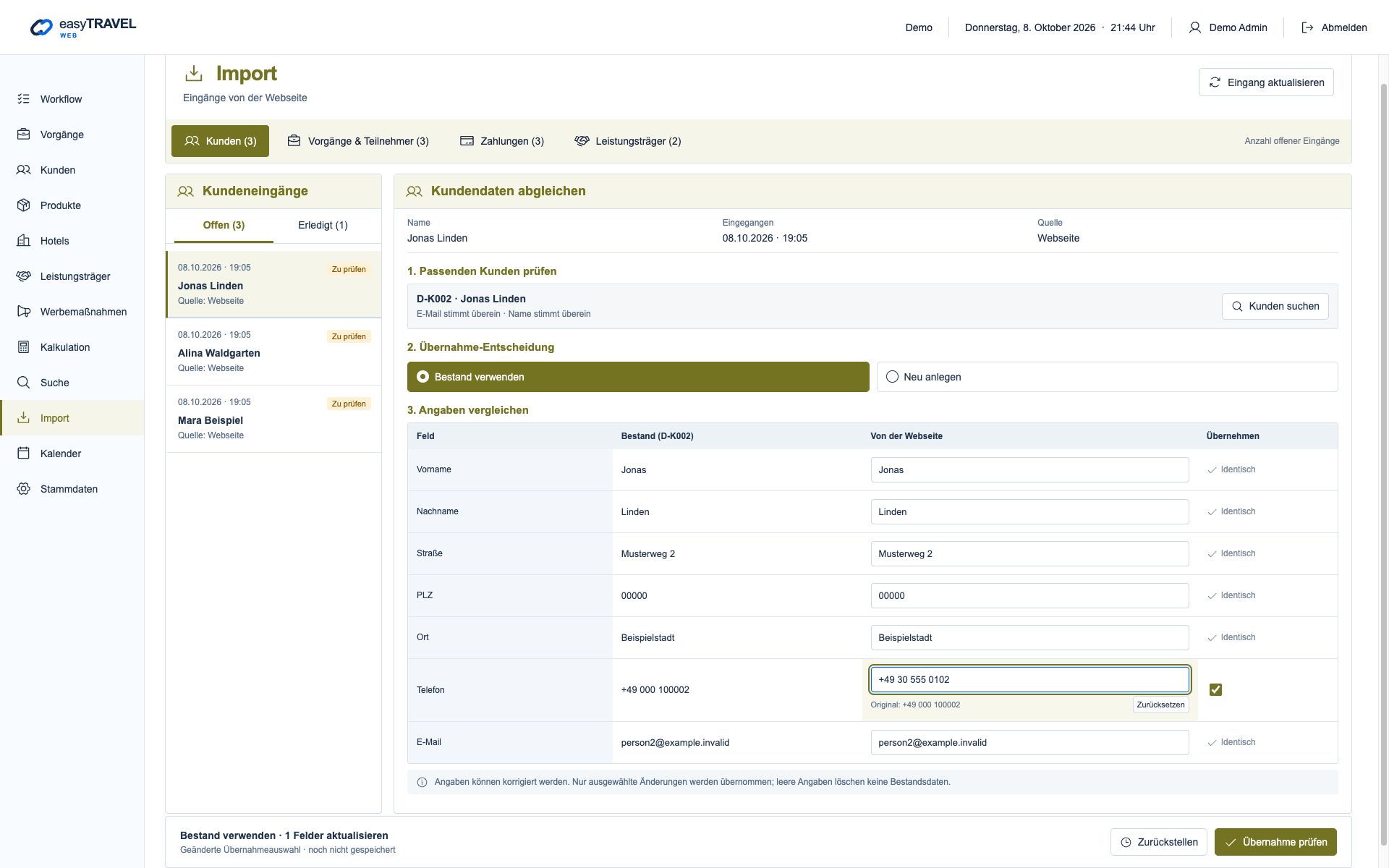Viewport: 1389px width, 868px height.
Task: Click the info icon beside the correction hint
Action: pos(422,782)
